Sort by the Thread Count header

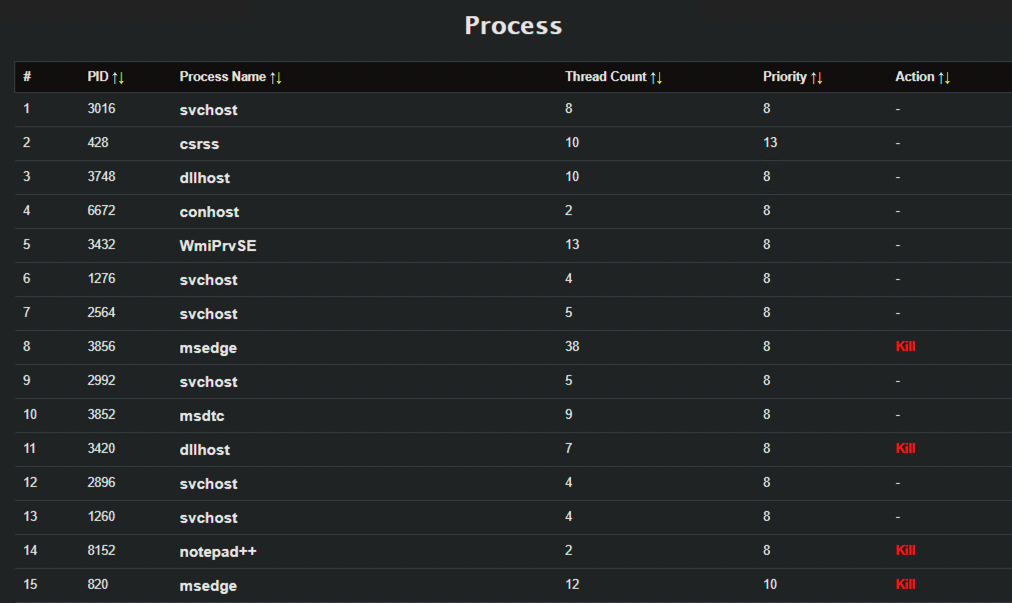[605, 77]
